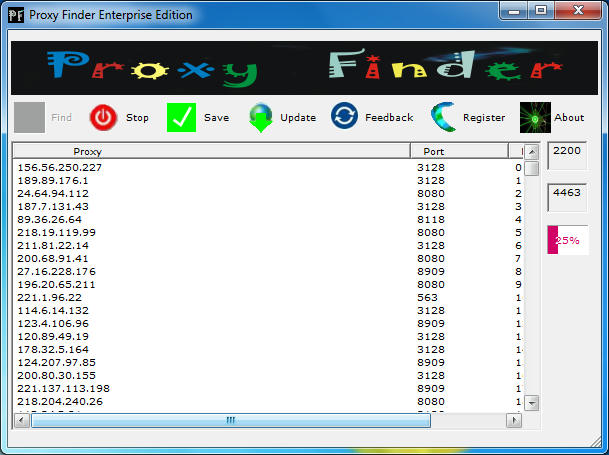Click the grayed-out Find icon
609x455 pixels.
30,117
